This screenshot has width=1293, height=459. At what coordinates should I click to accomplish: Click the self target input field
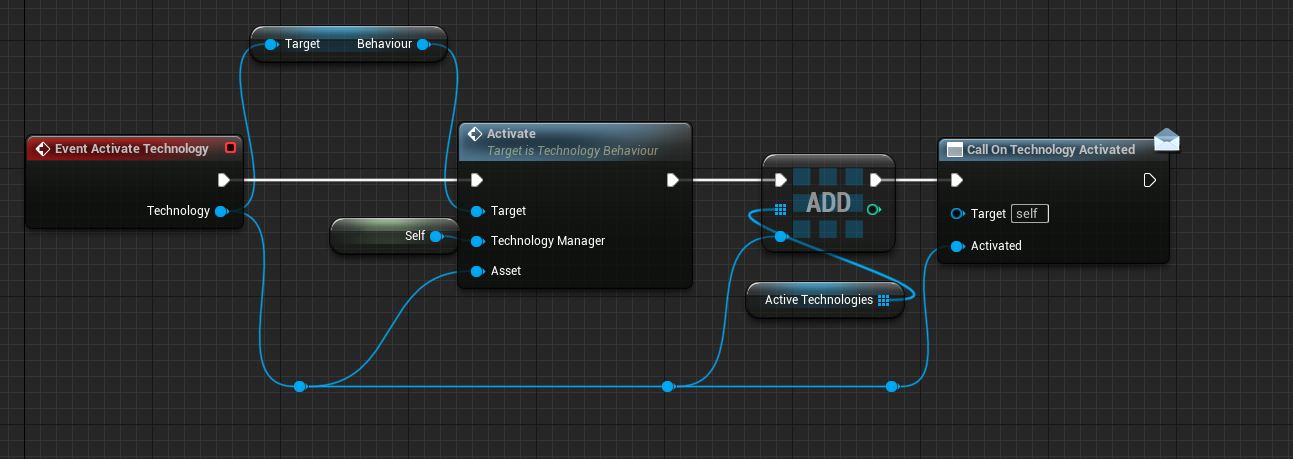click(x=1029, y=214)
